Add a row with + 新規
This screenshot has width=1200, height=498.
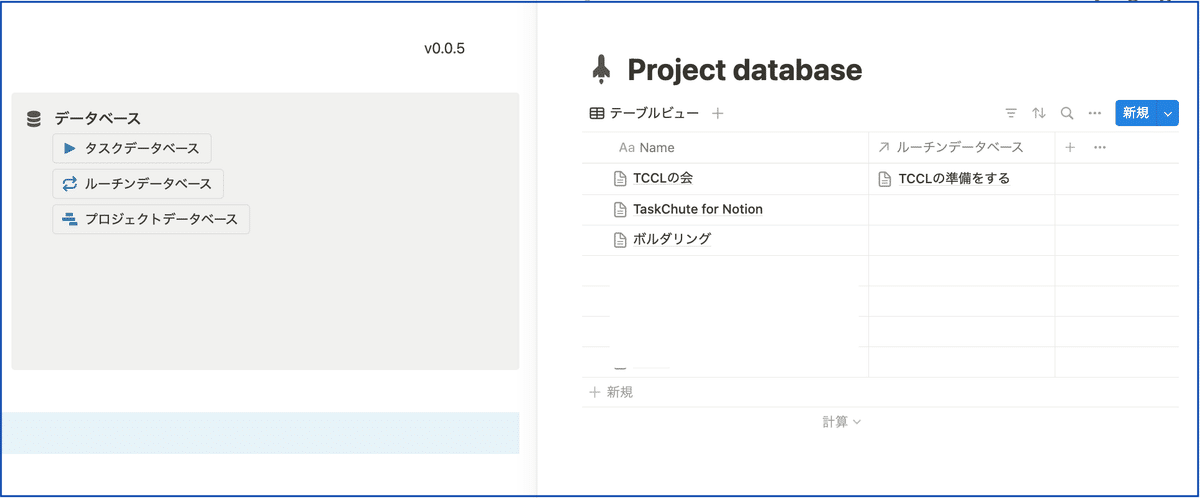point(611,392)
